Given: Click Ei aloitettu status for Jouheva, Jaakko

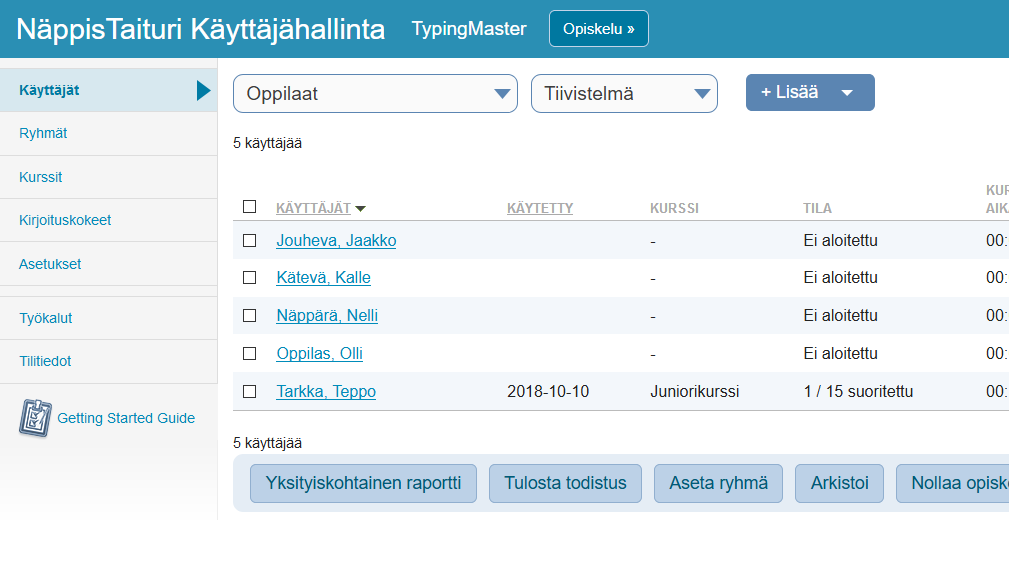Looking at the screenshot, I should point(840,241).
